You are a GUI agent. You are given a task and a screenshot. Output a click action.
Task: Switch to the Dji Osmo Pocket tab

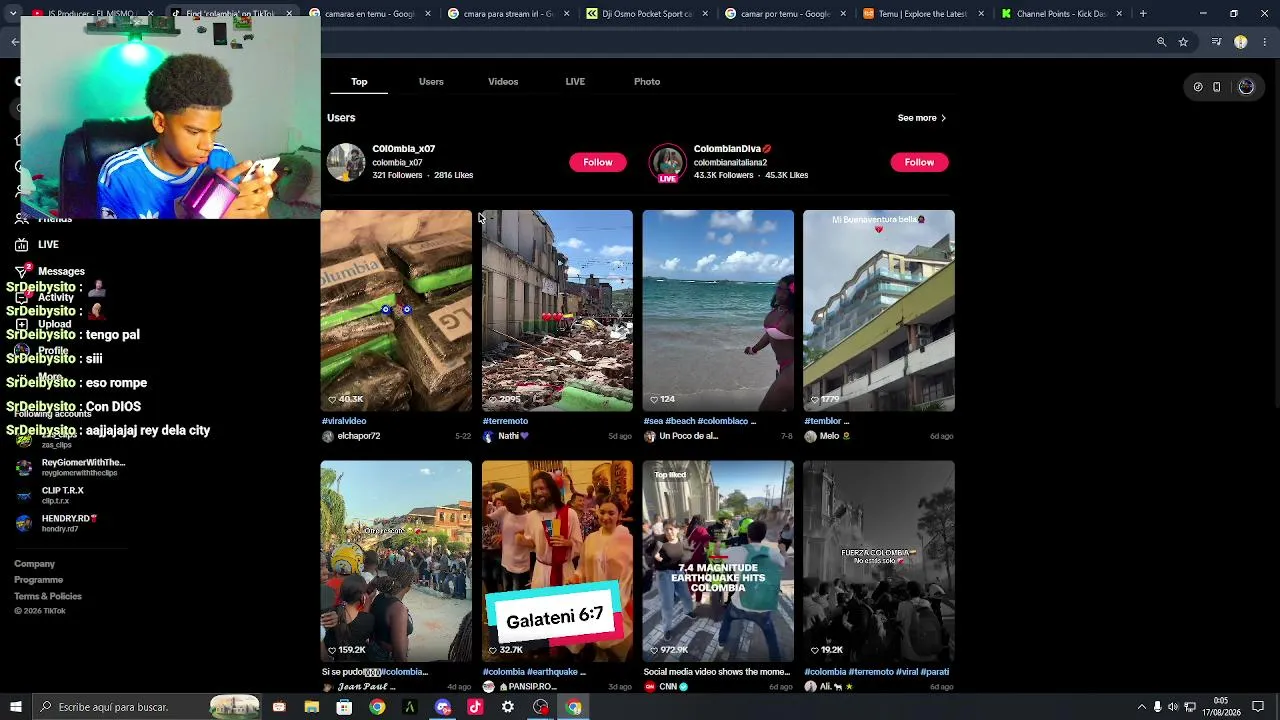[643, 14]
